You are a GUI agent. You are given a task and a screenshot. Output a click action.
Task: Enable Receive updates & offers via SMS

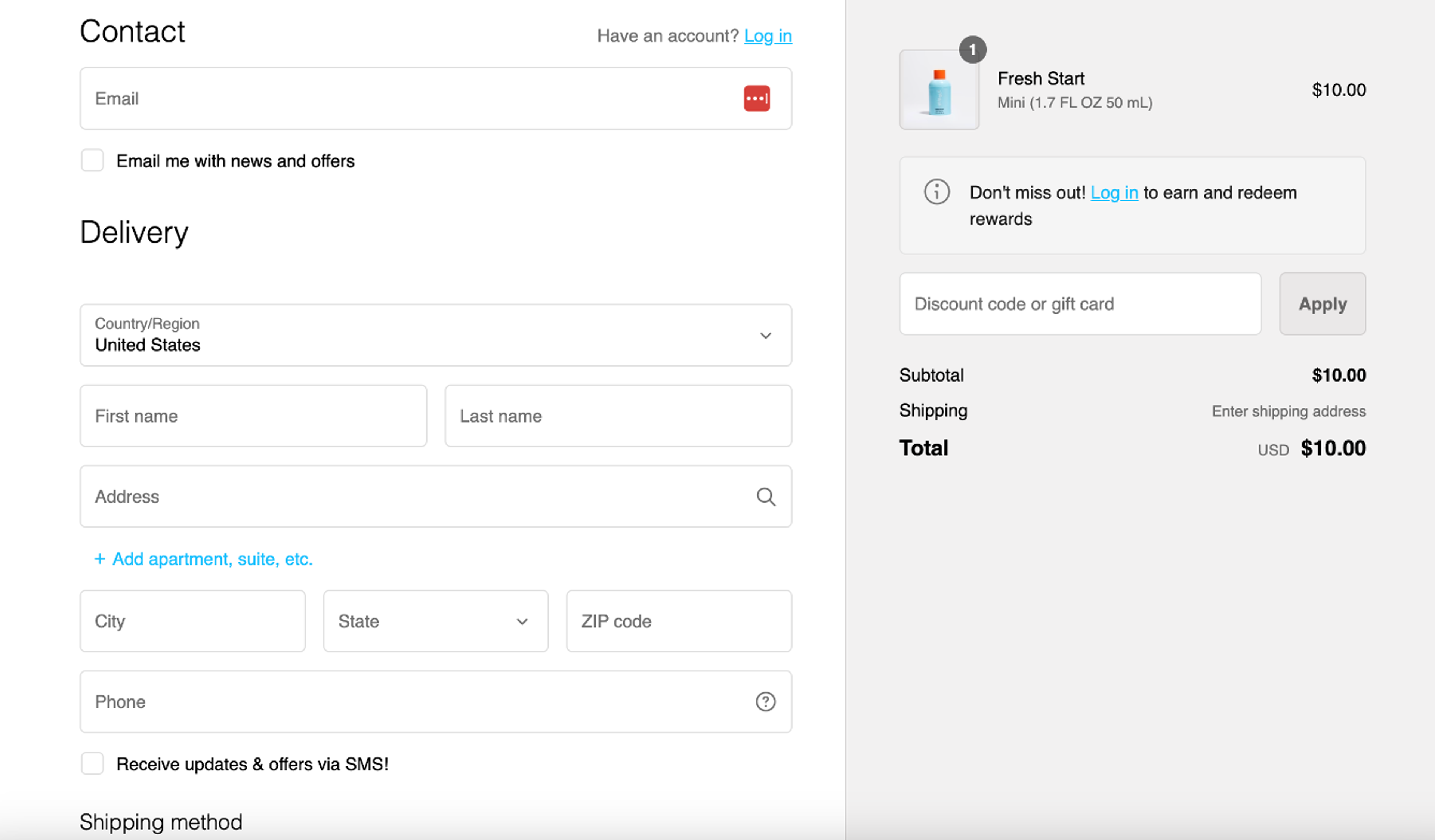[x=92, y=763]
